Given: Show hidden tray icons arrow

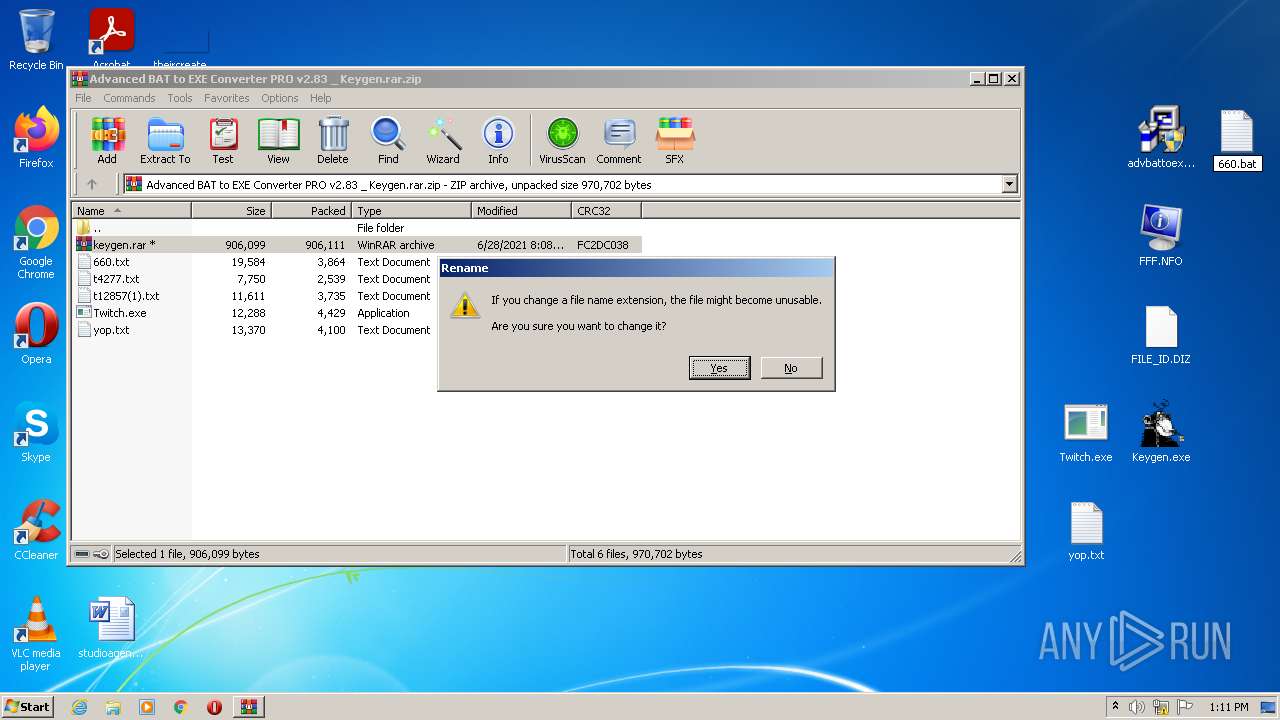Looking at the screenshot, I should pos(1115,707).
